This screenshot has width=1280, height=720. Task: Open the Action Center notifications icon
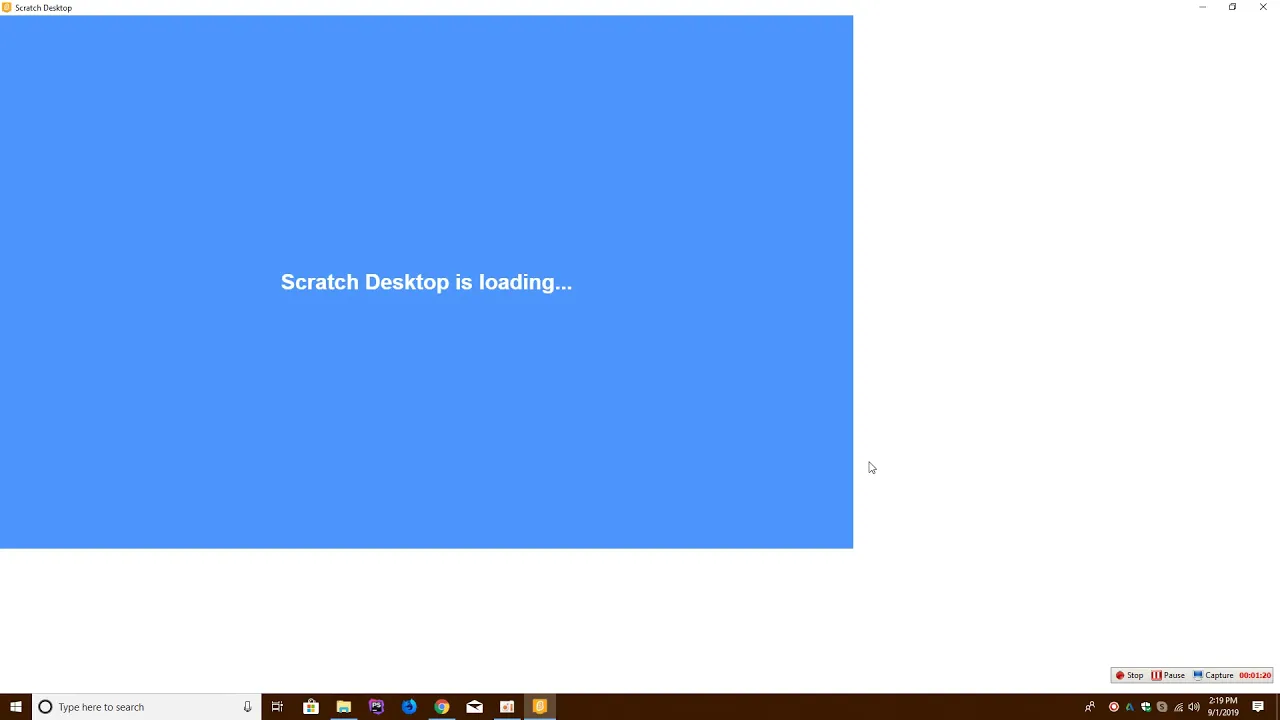[1258, 707]
